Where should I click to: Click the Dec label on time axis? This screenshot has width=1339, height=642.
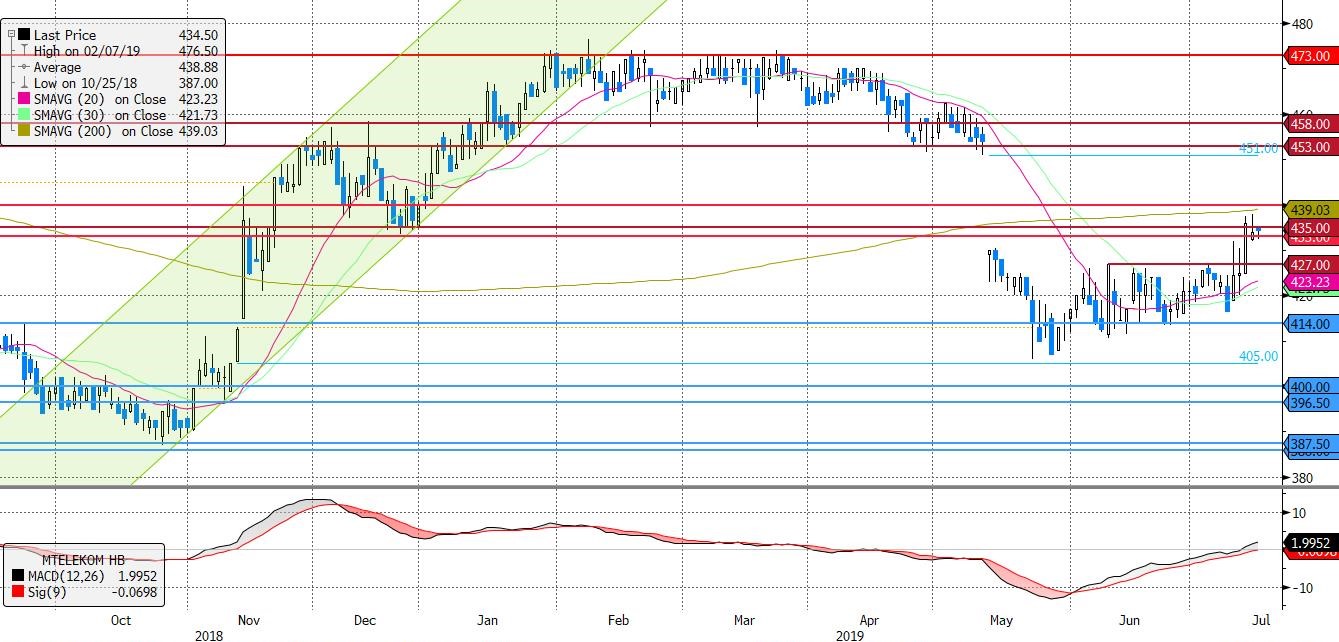click(366, 620)
